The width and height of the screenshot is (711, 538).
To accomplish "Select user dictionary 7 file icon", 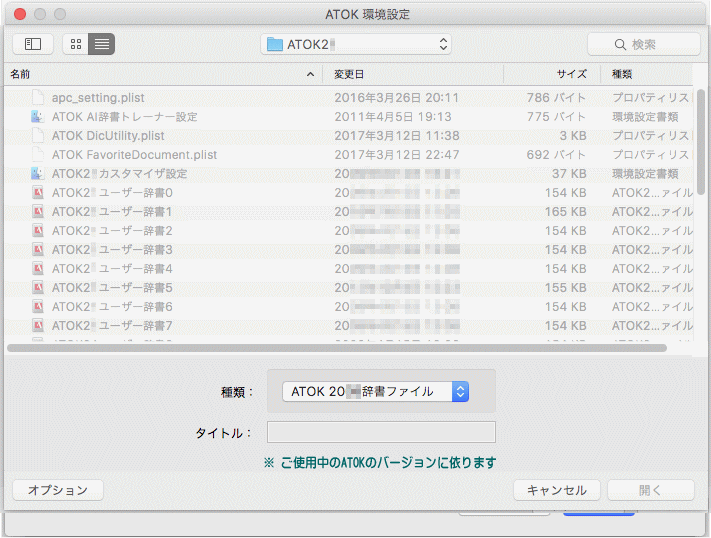I will click(x=38, y=326).
